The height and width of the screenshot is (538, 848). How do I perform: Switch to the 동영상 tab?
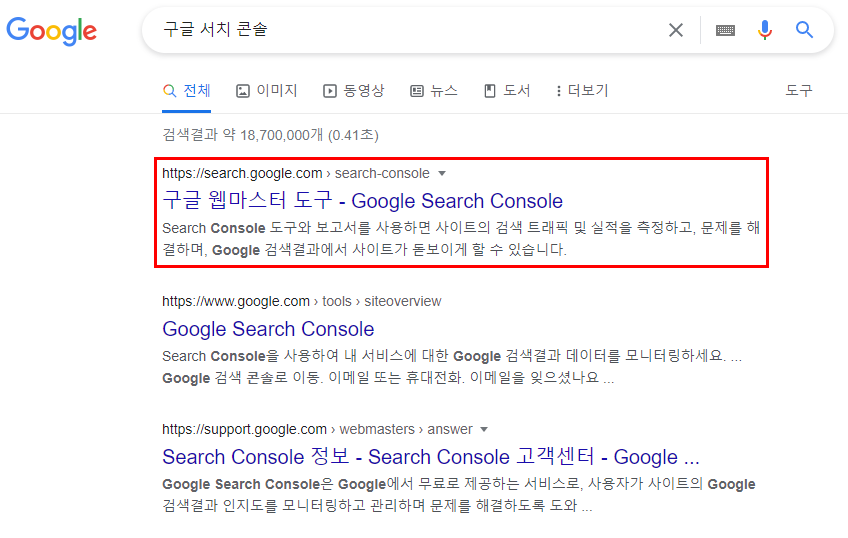(x=354, y=90)
